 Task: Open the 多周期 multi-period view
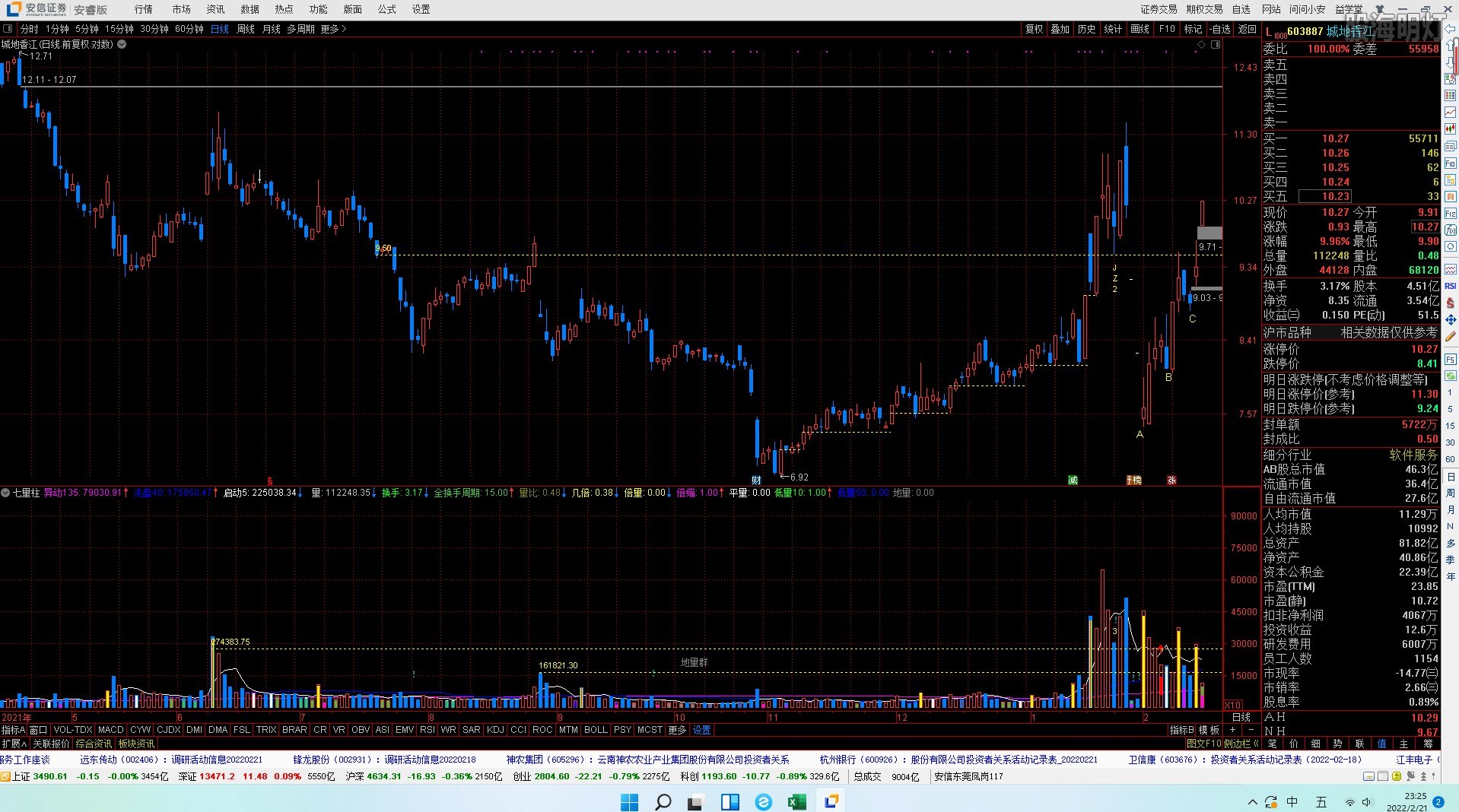[300, 29]
